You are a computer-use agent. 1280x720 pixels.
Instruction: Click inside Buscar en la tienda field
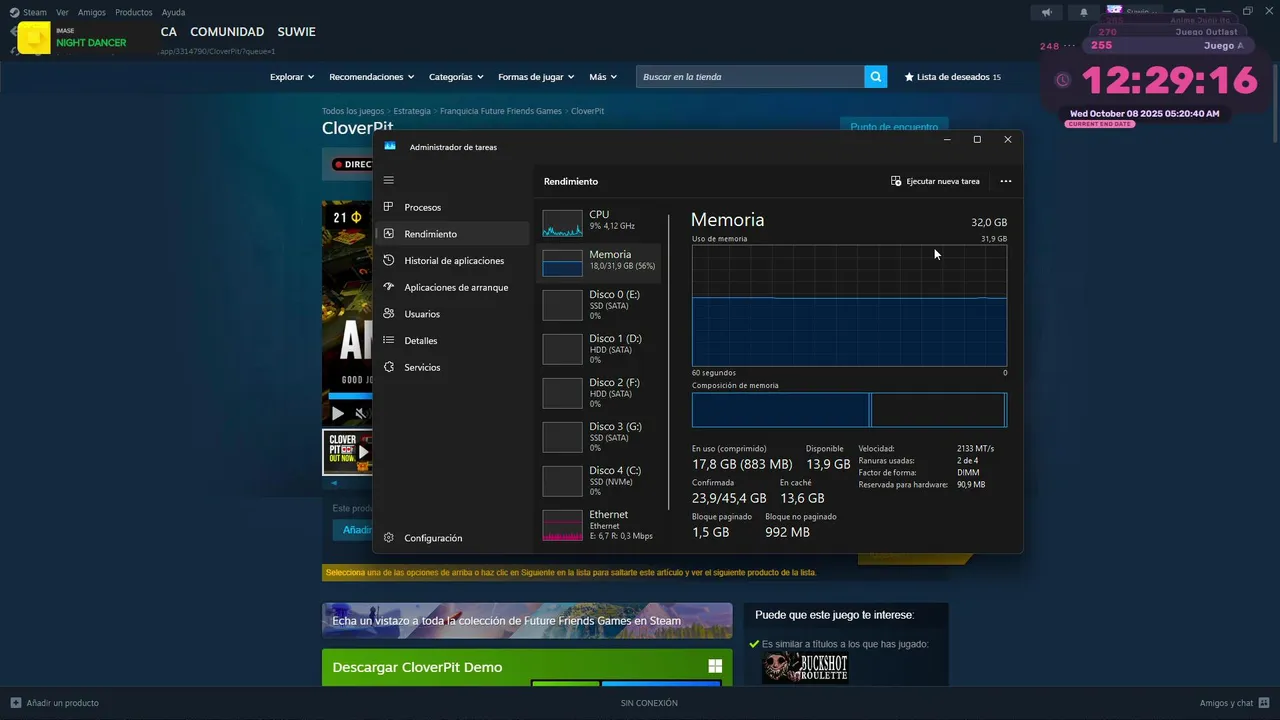(x=749, y=77)
